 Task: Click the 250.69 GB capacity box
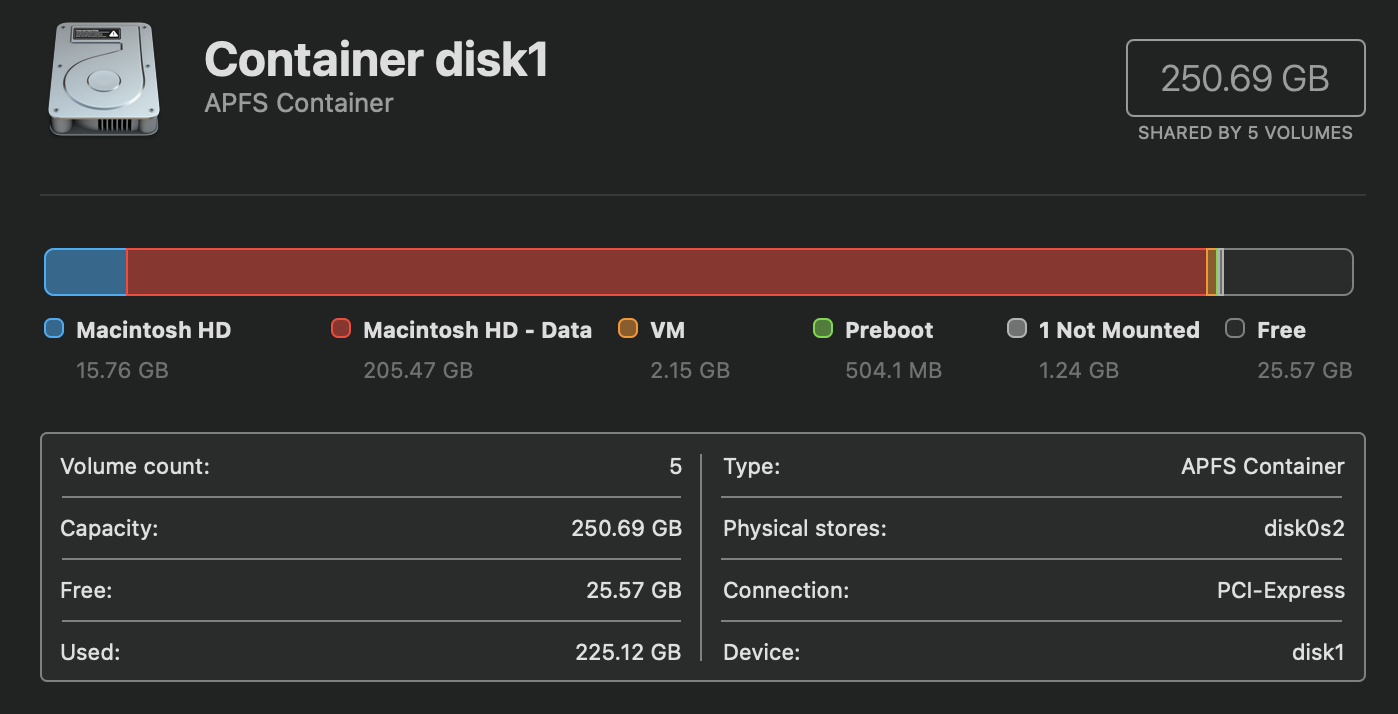pos(1245,78)
